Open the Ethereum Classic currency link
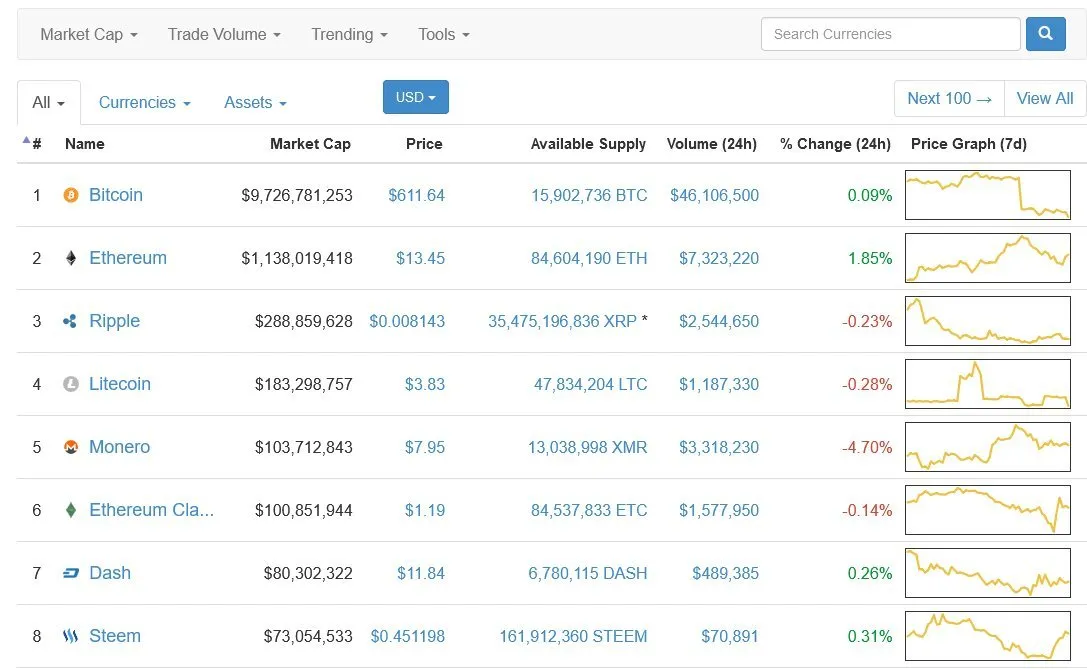This screenshot has width=1087, height=669. [152, 510]
